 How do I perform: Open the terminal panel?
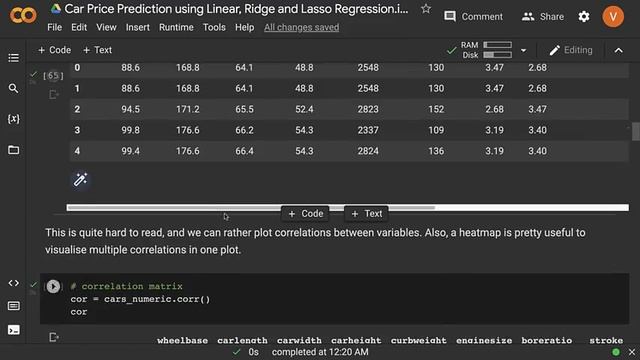(x=13, y=330)
